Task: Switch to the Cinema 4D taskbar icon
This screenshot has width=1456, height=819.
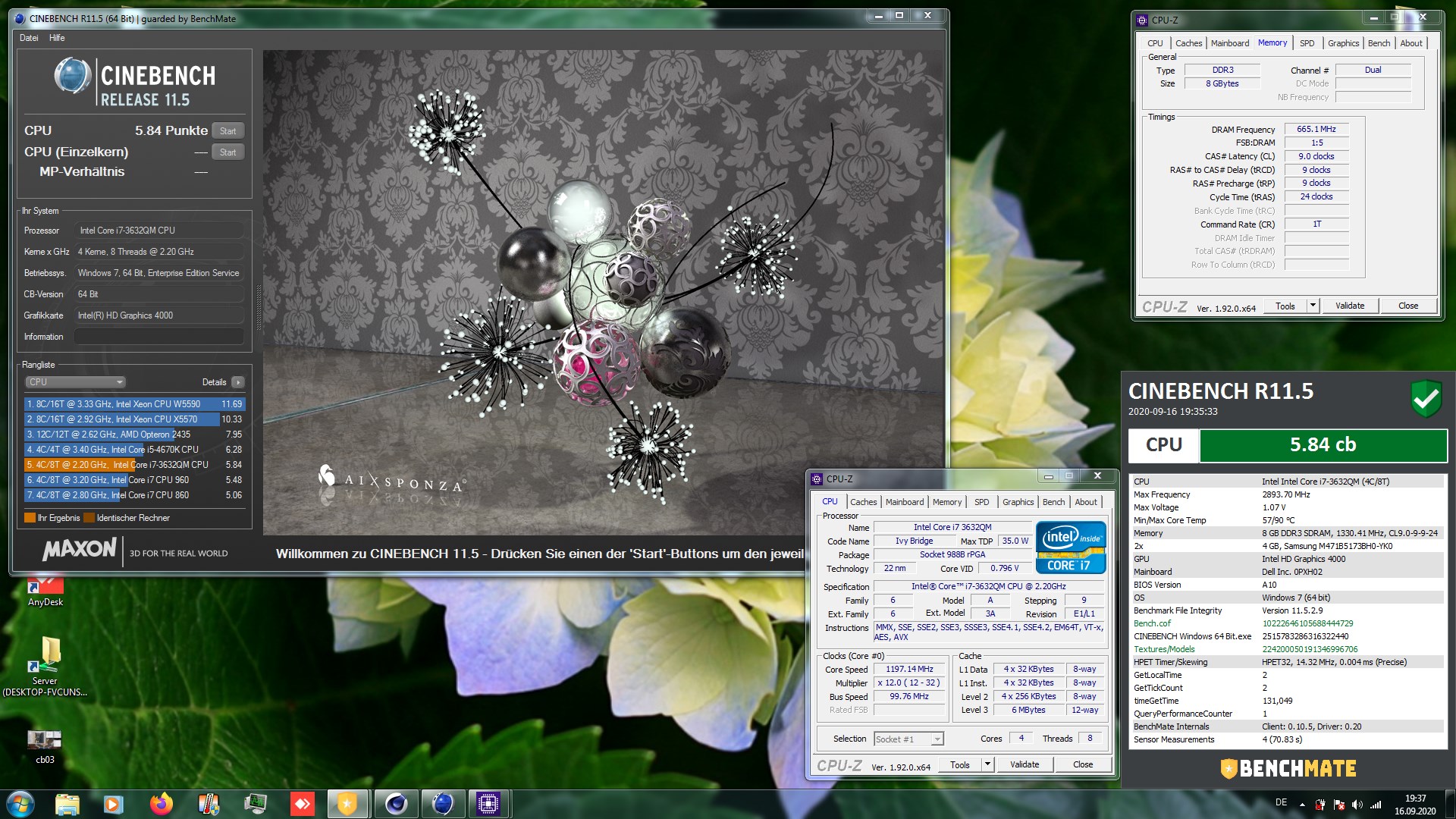Action: (395, 803)
